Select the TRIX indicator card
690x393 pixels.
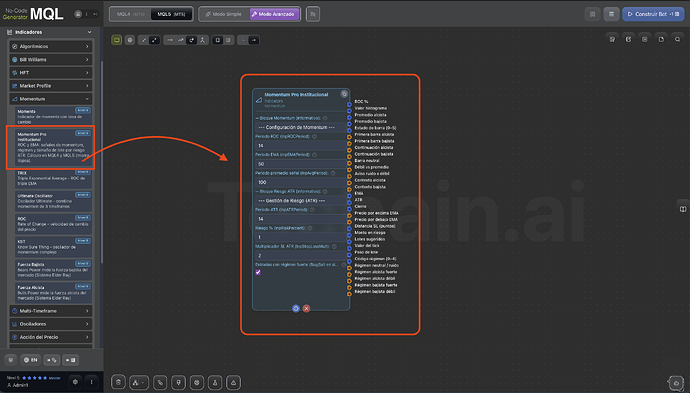click(x=53, y=178)
